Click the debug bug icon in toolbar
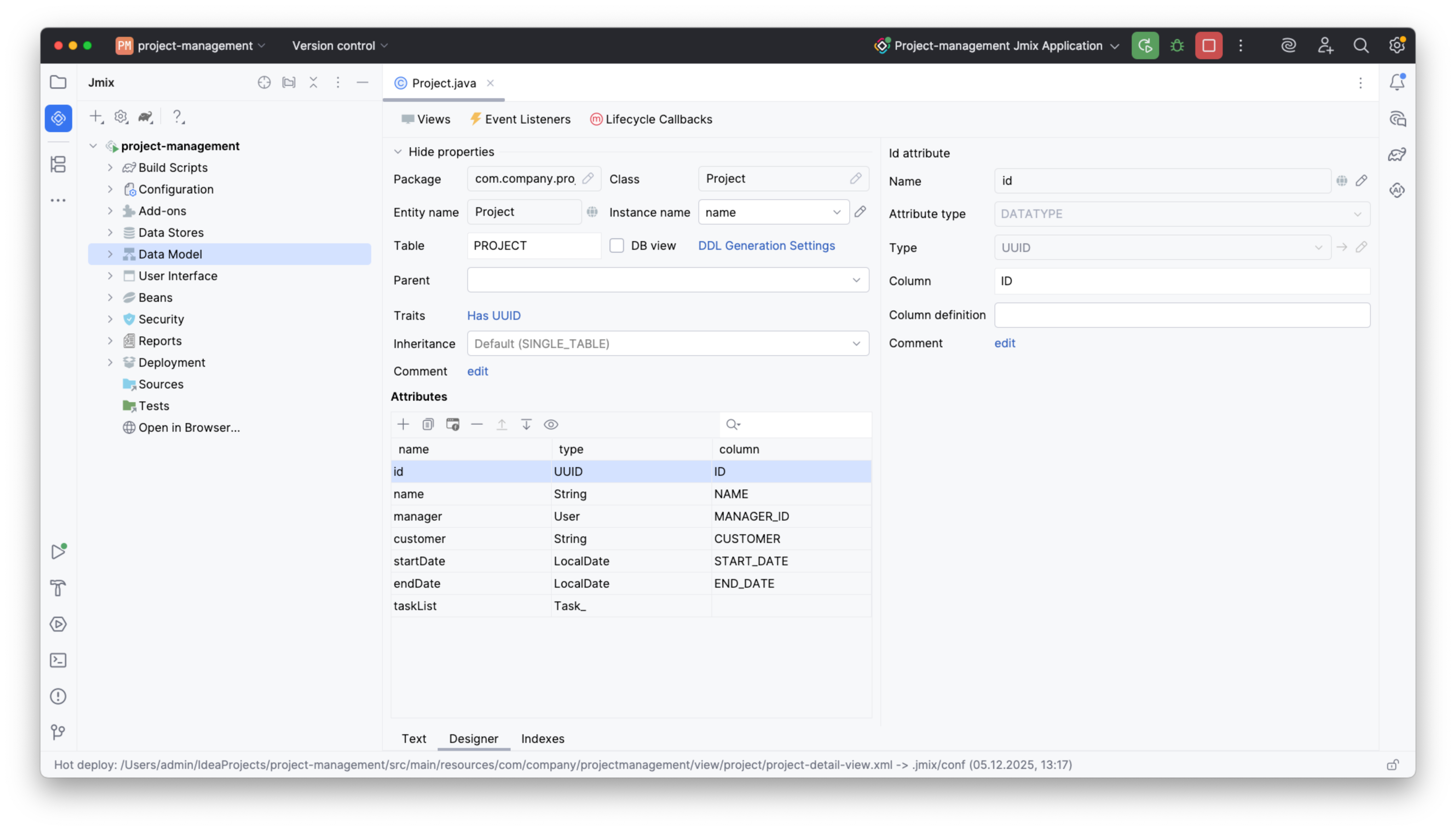Screen dimensions: 1456x831 click(1177, 45)
